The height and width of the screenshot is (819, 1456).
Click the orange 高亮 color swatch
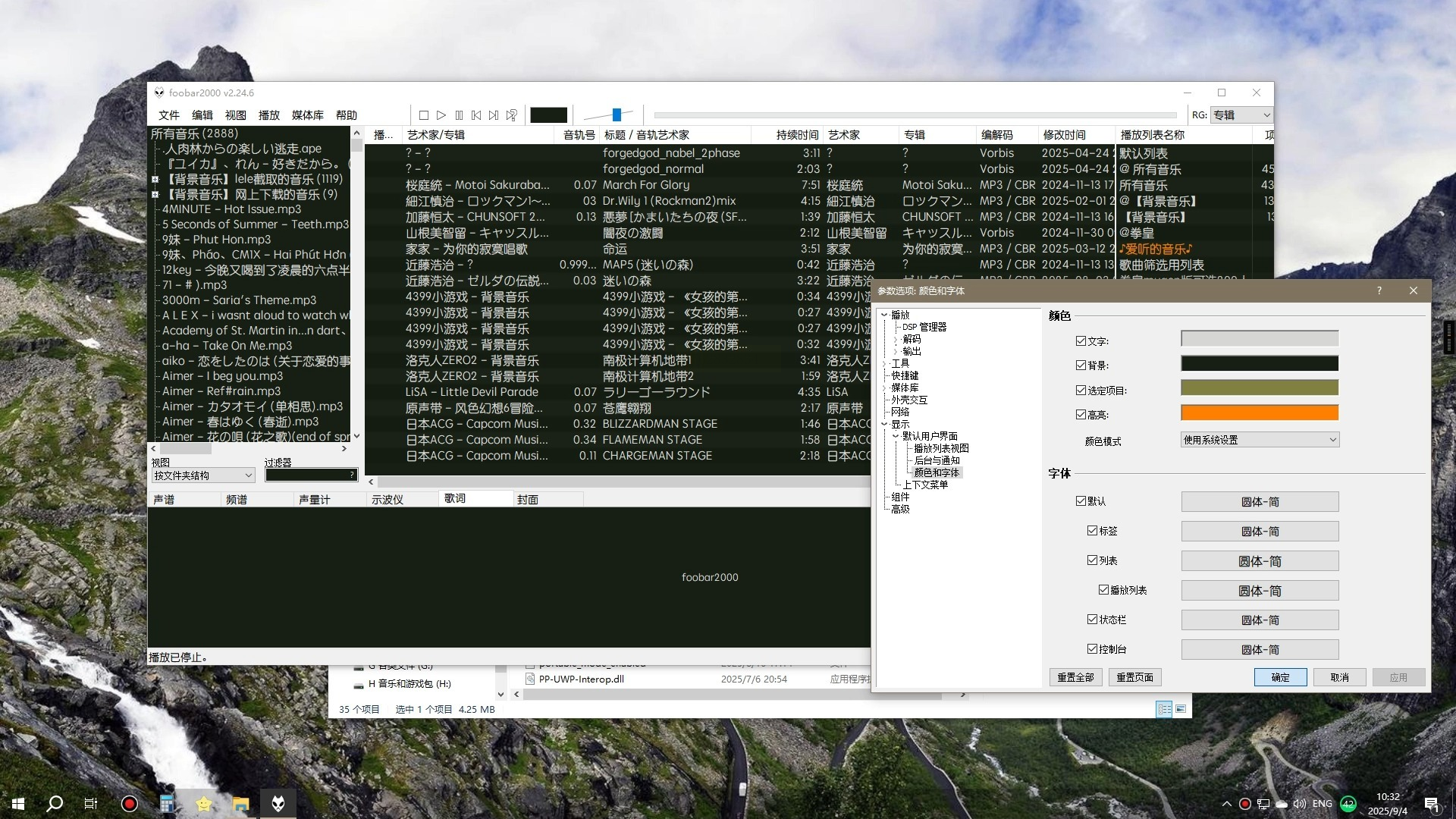pyautogui.click(x=1259, y=413)
